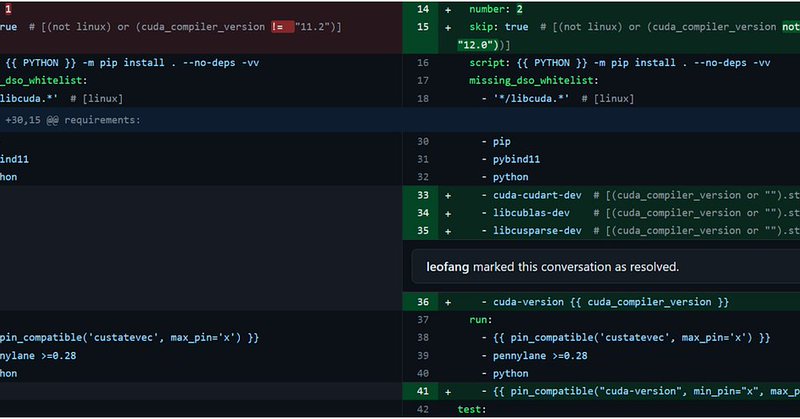The height and width of the screenshot is (419, 800).
Task: Click line number 33 in right pane
Action: tap(423, 195)
